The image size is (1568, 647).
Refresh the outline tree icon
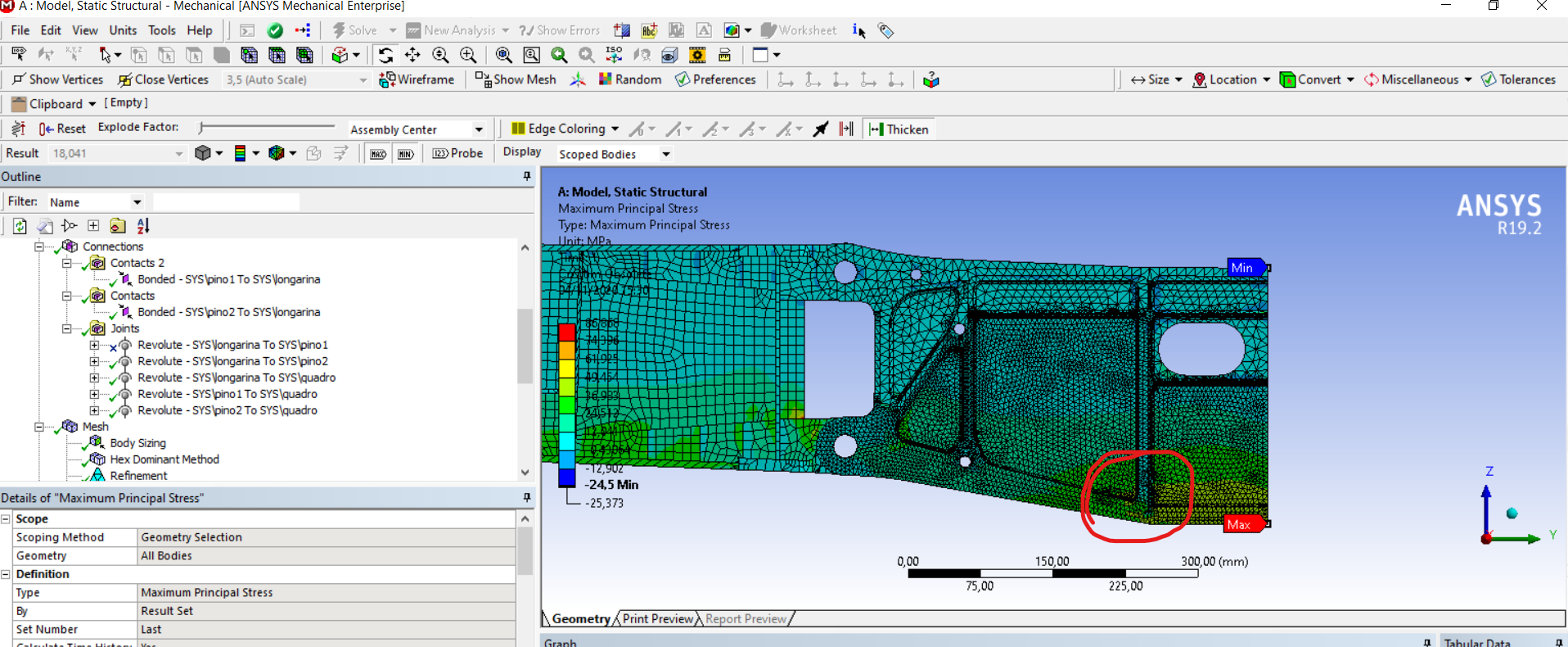20,226
